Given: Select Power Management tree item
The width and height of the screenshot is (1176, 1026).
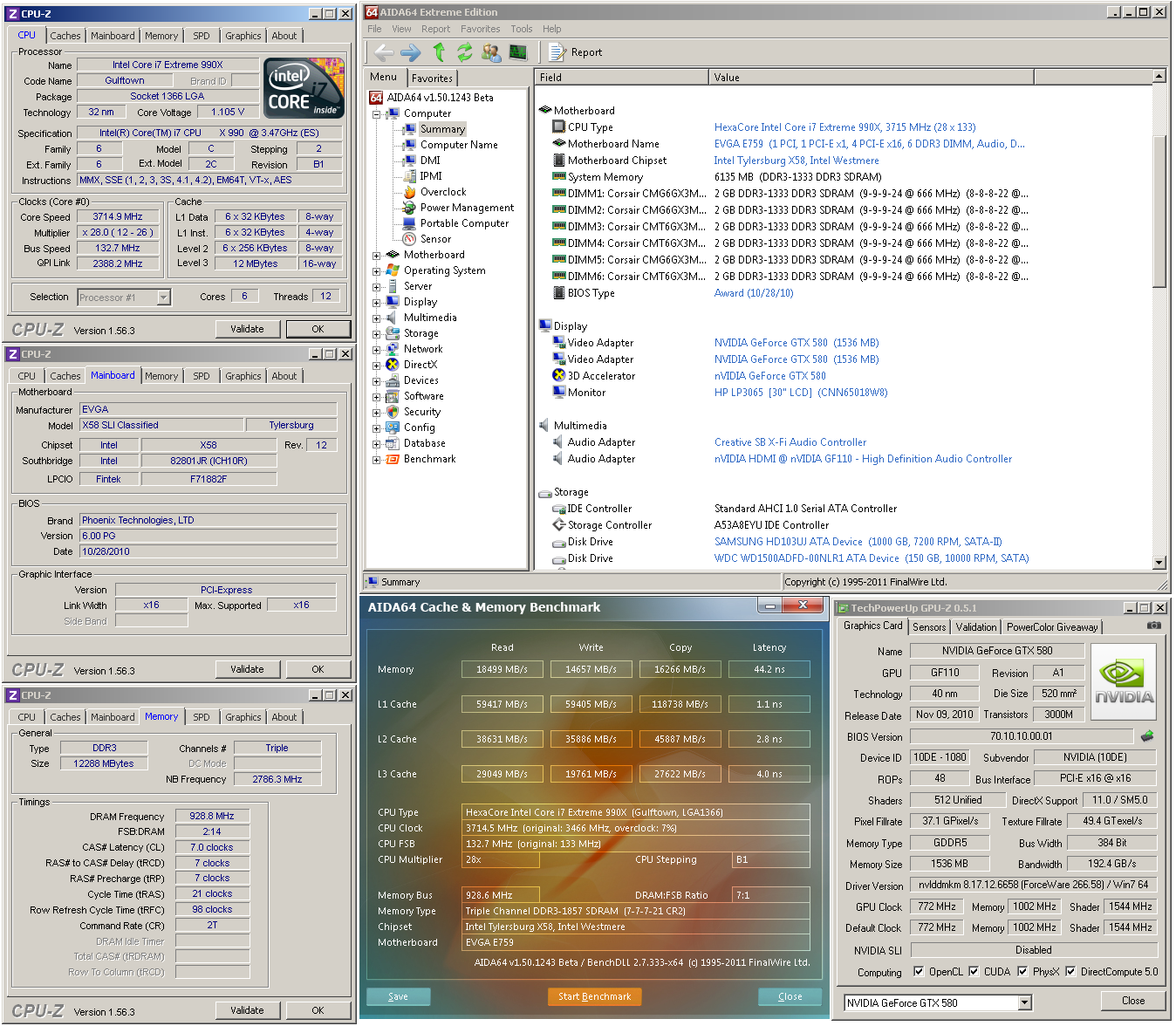Looking at the screenshot, I should [x=467, y=208].
